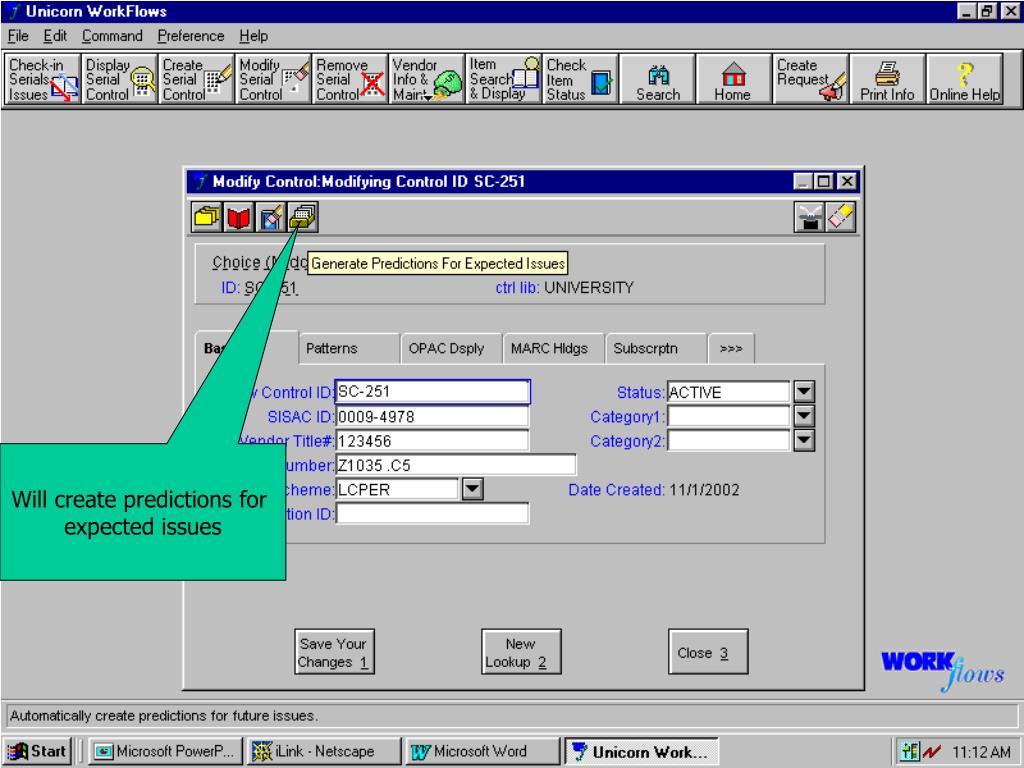Screen dimensions: 1024x768
Task: Click the Save Your Changes button
Action: click(x=334, y=652)
